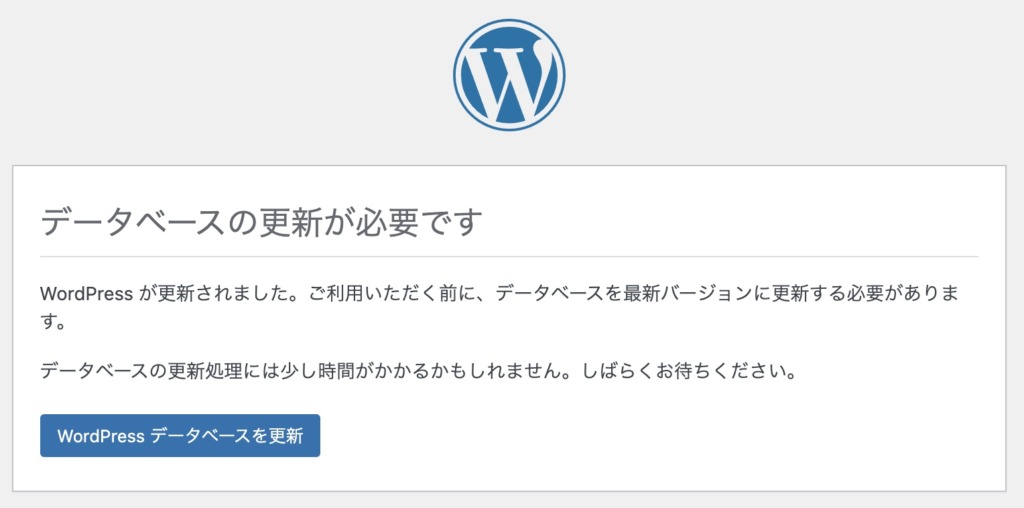Click empty white panel area beside the blue button
This screenshot has width=1024, height=508.
(653, 436)
